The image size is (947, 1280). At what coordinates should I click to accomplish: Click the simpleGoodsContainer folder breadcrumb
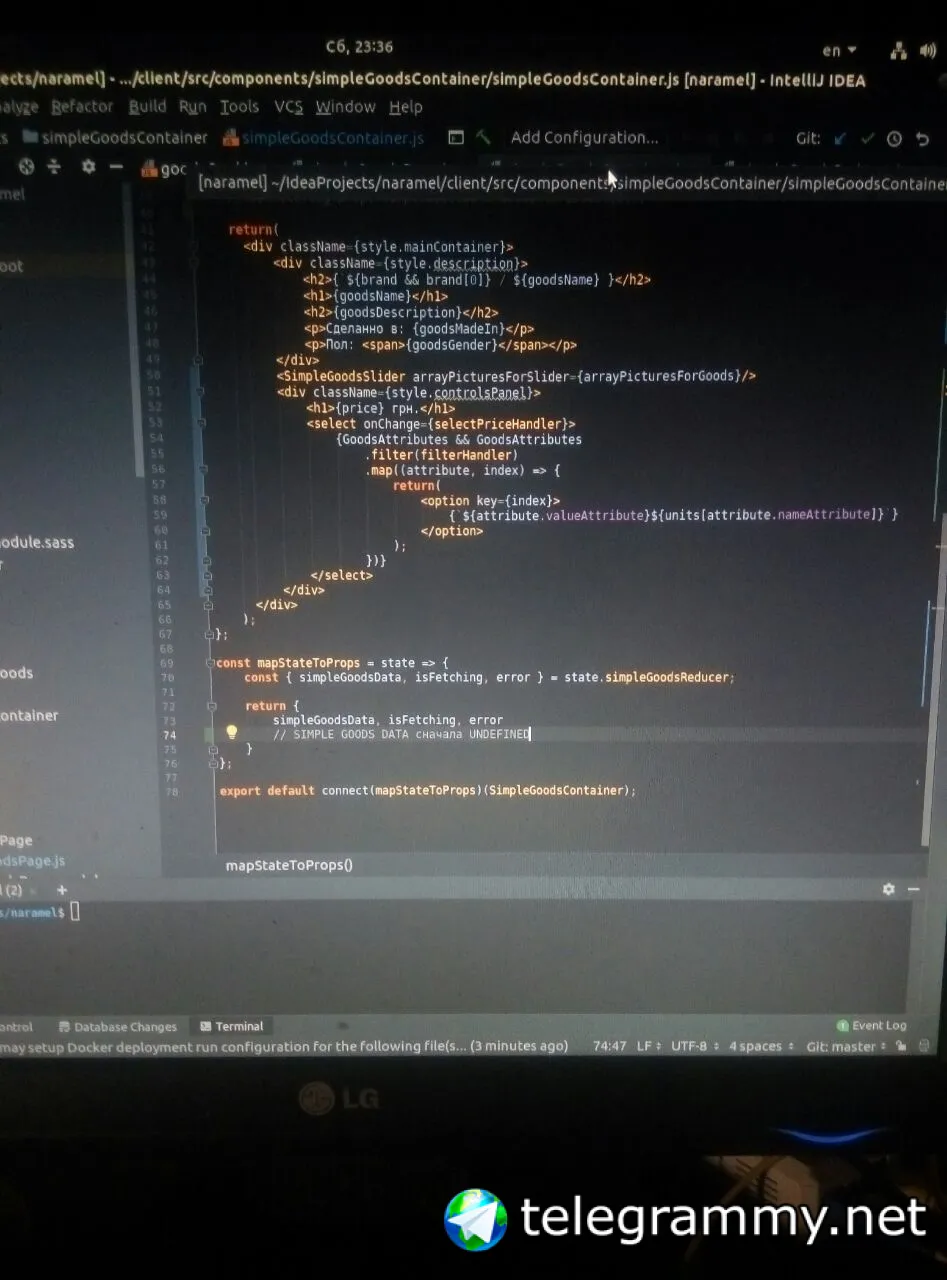(115, 138)
